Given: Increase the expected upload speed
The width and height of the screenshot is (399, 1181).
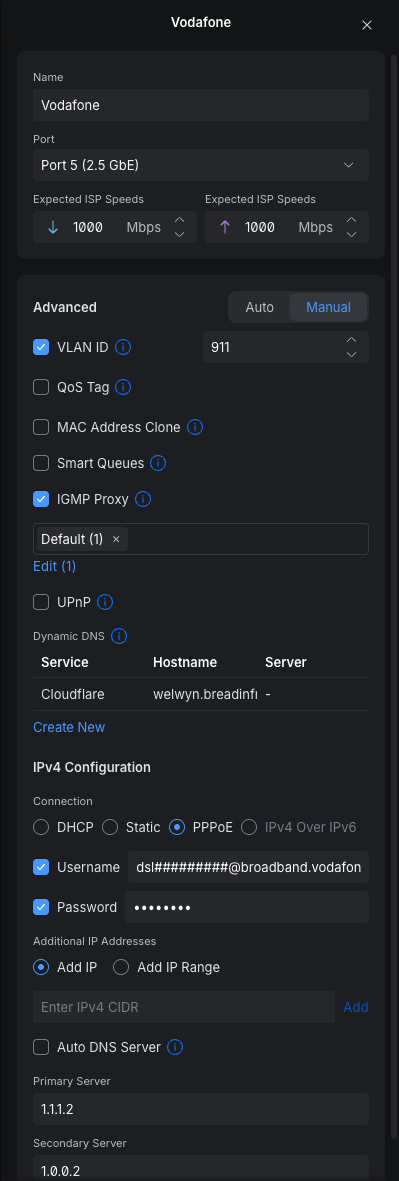Looking at the screenshot, I should click(351, 220).
